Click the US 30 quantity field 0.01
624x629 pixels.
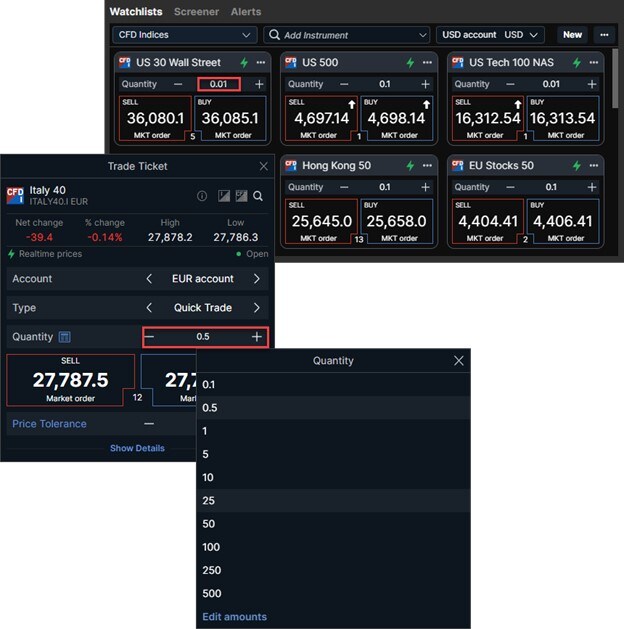coord(219,84)
